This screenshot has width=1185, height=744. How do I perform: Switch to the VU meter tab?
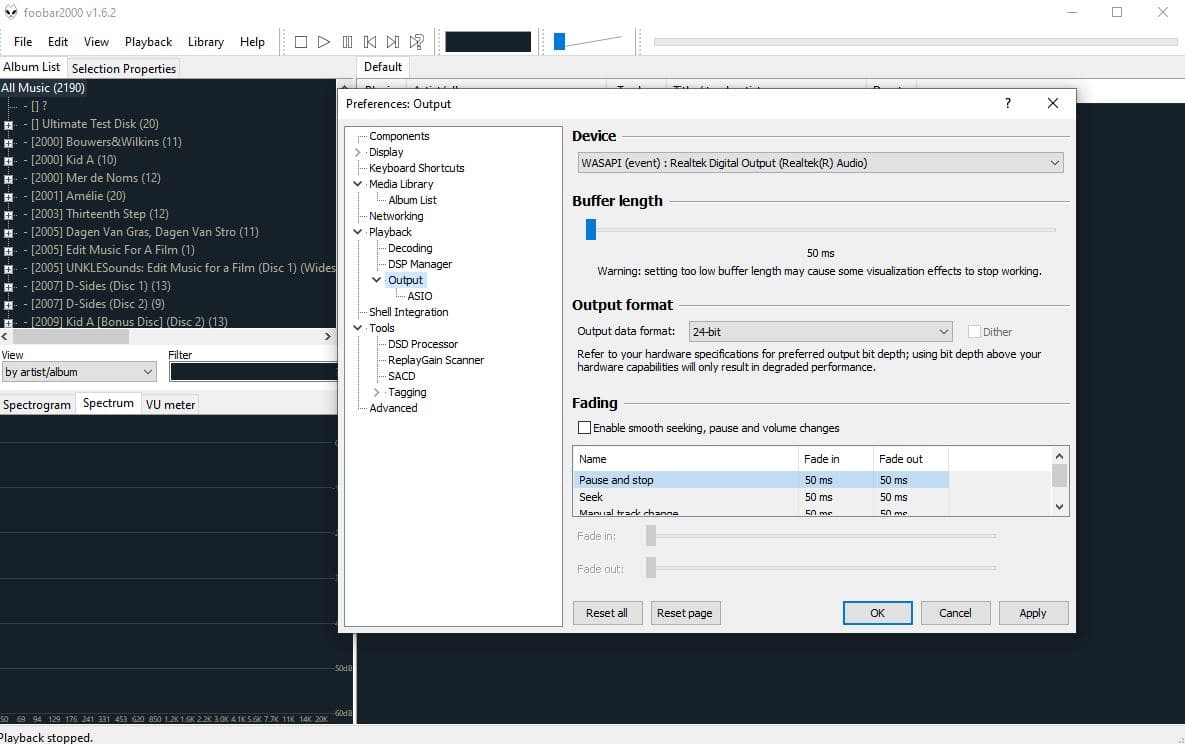(x=170, y=405)
